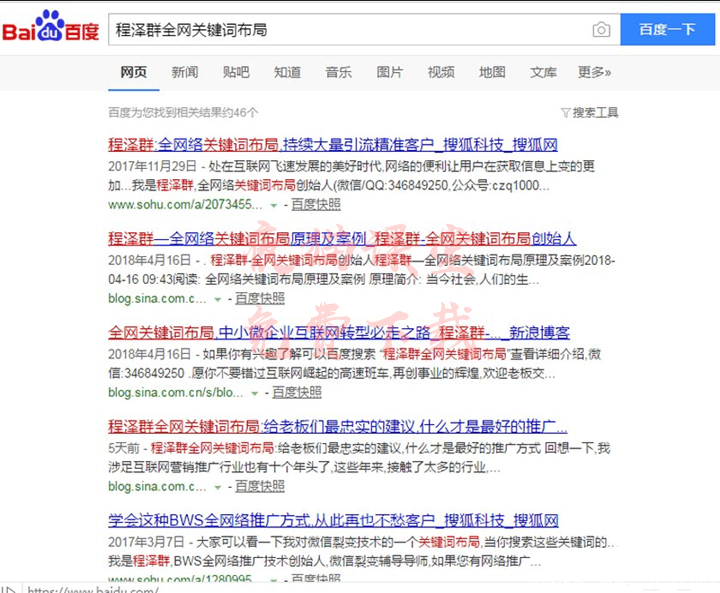Viewport: 720px width, 593px height.
Task: Select the 网页 tab
Action: (134, 72)
